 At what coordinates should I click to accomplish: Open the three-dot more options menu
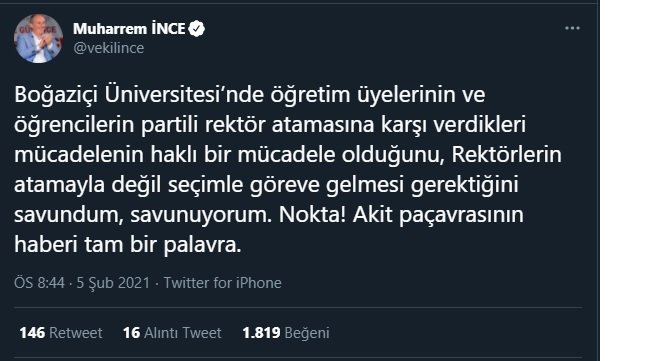pos(573,28)
